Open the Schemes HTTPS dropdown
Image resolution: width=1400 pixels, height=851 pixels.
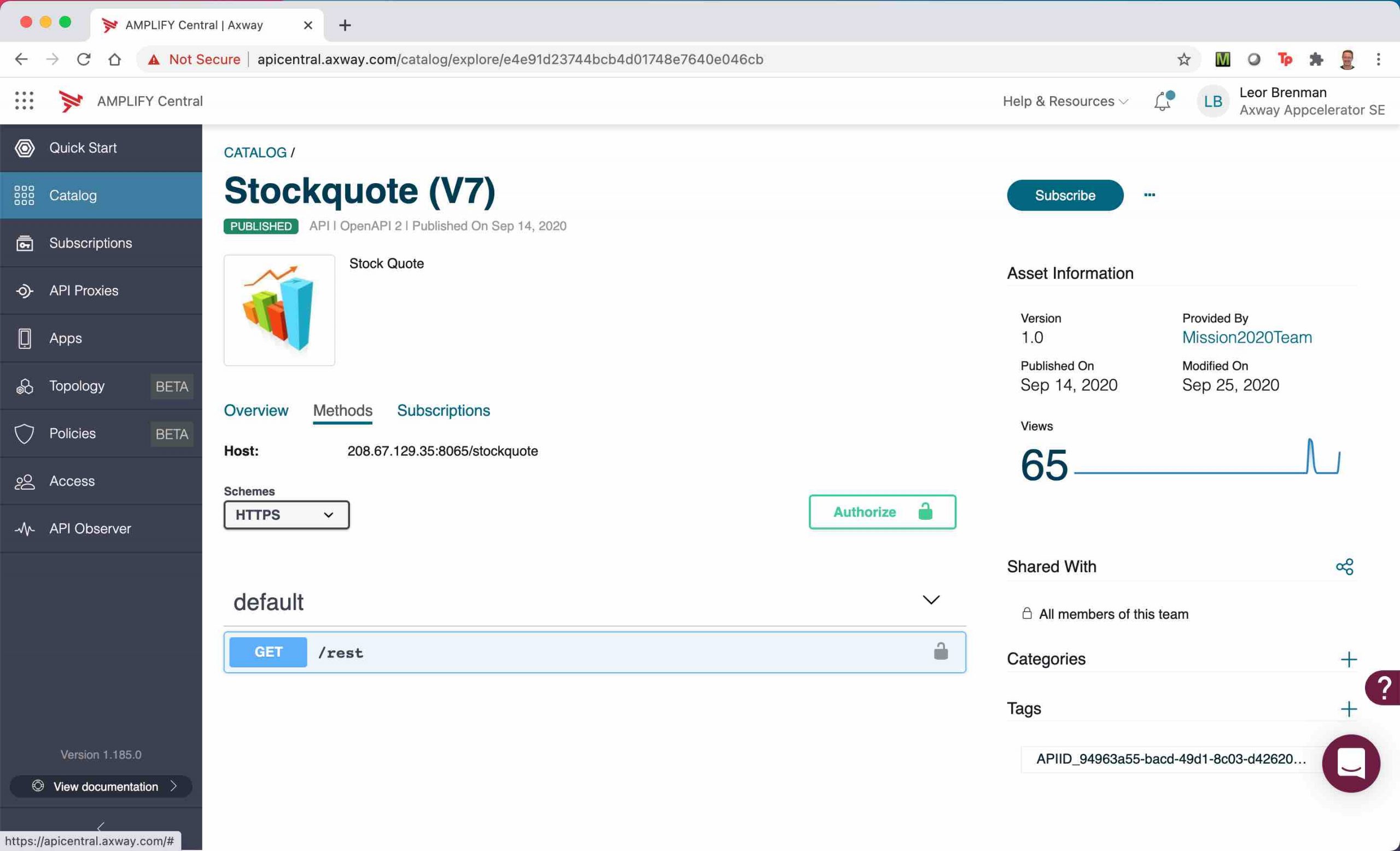(287, 515)
